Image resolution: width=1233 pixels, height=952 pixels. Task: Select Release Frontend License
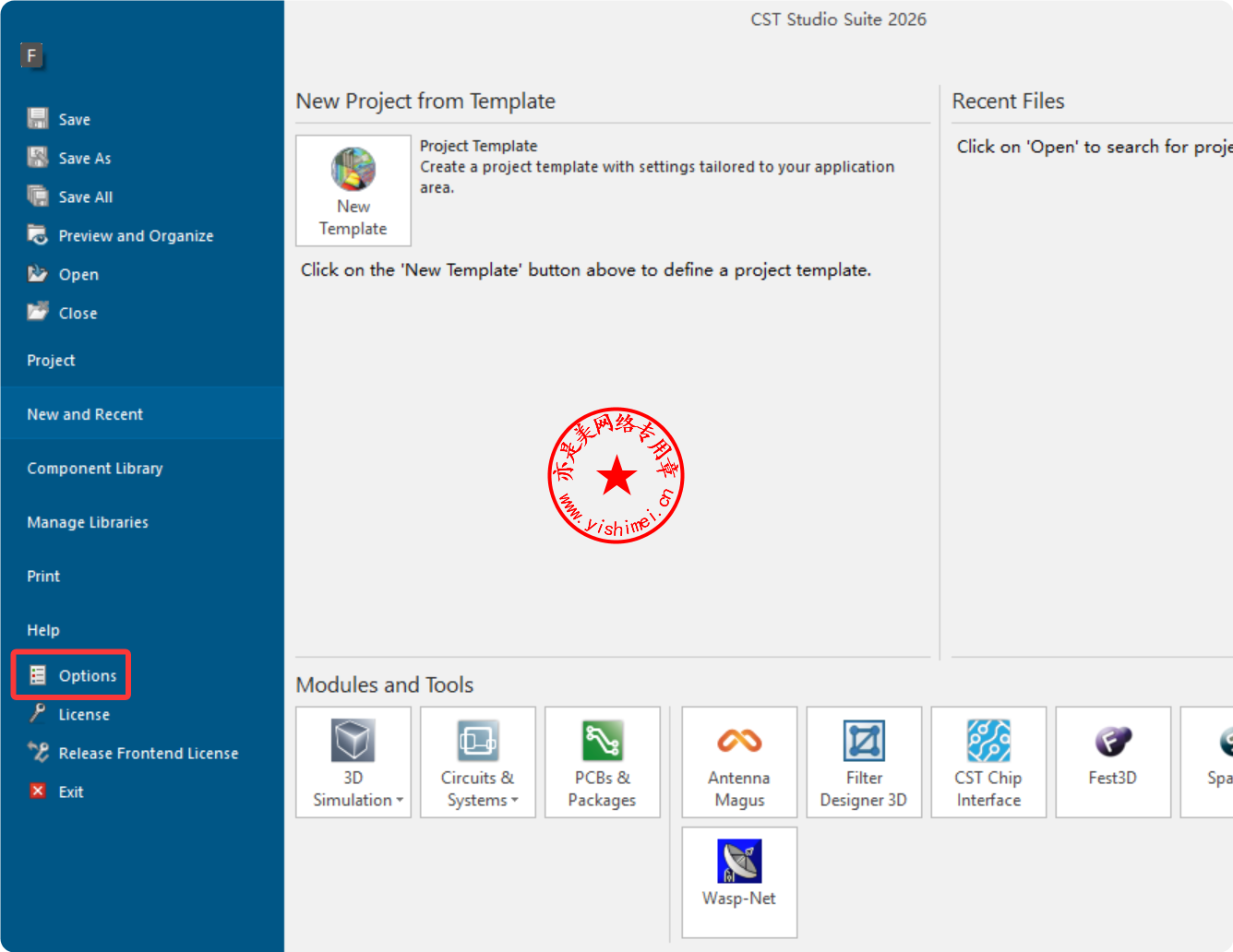pyautogui.click(x=148, y=754)
